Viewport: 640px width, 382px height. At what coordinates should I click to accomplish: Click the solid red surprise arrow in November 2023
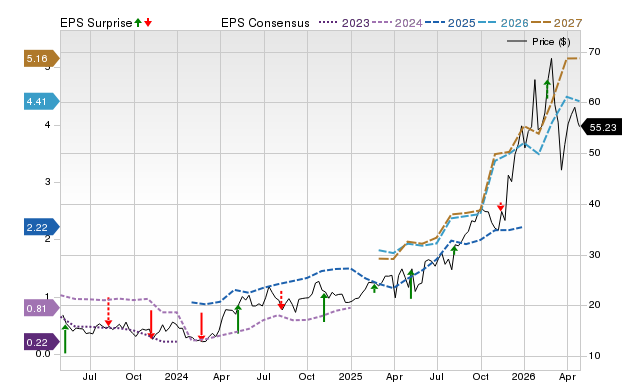[x=151, y=324]
